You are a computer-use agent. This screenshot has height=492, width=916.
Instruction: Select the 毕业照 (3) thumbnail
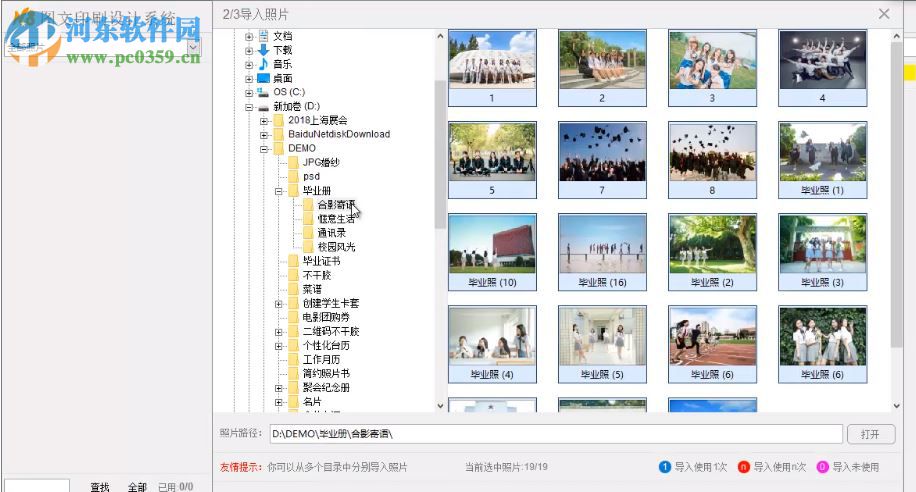coord(823,252)
